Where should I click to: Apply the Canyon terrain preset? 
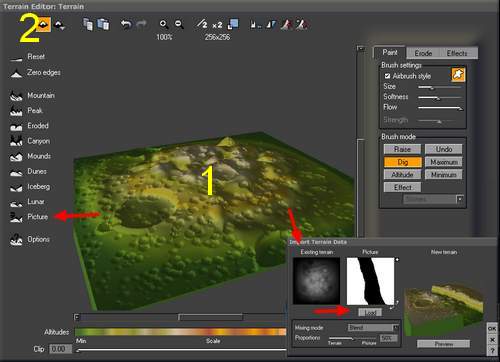tap(30, 141)
